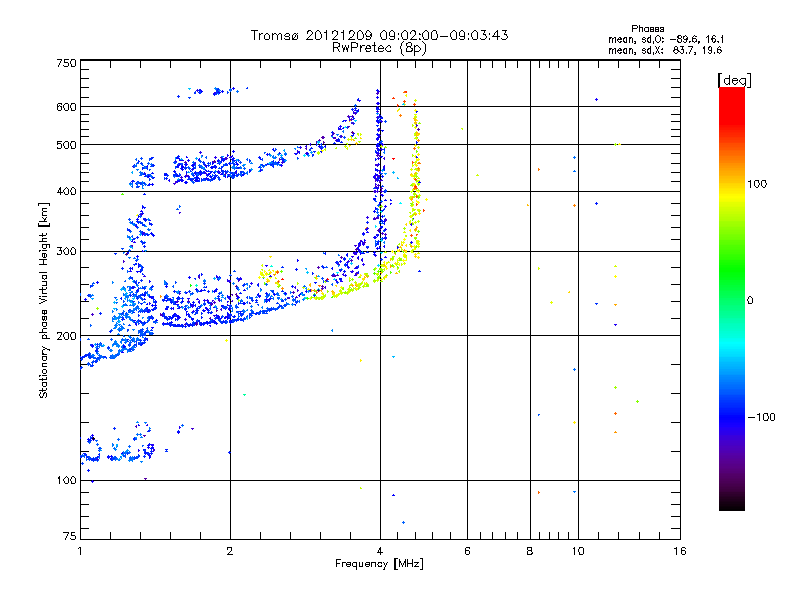Click the colorbar tick label '0'

click(x=750, y=301)
